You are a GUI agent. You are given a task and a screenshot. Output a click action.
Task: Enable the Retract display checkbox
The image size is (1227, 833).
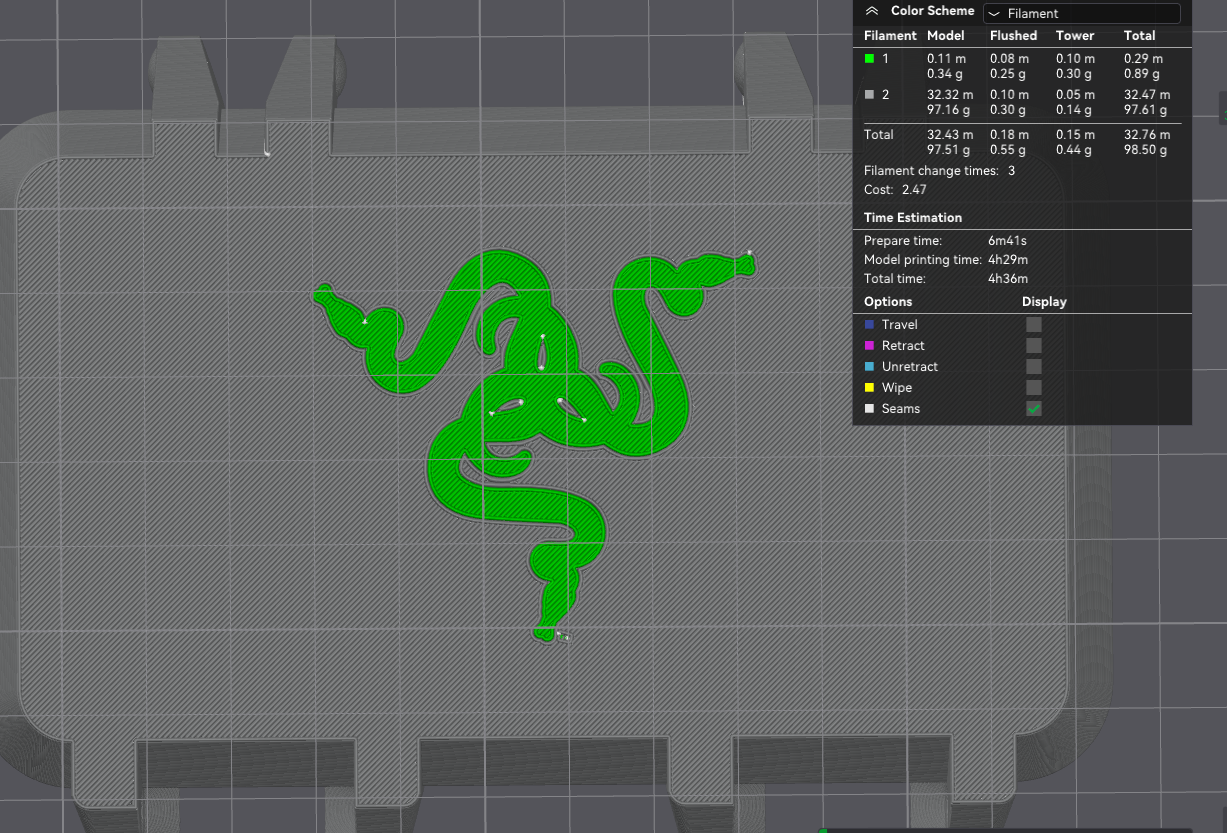point(1033,345)
